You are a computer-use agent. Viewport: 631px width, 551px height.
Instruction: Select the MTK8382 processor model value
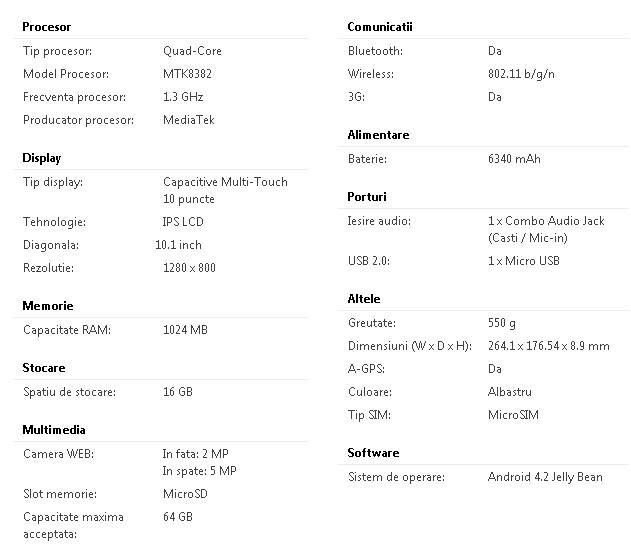click(x=187, y=74)
